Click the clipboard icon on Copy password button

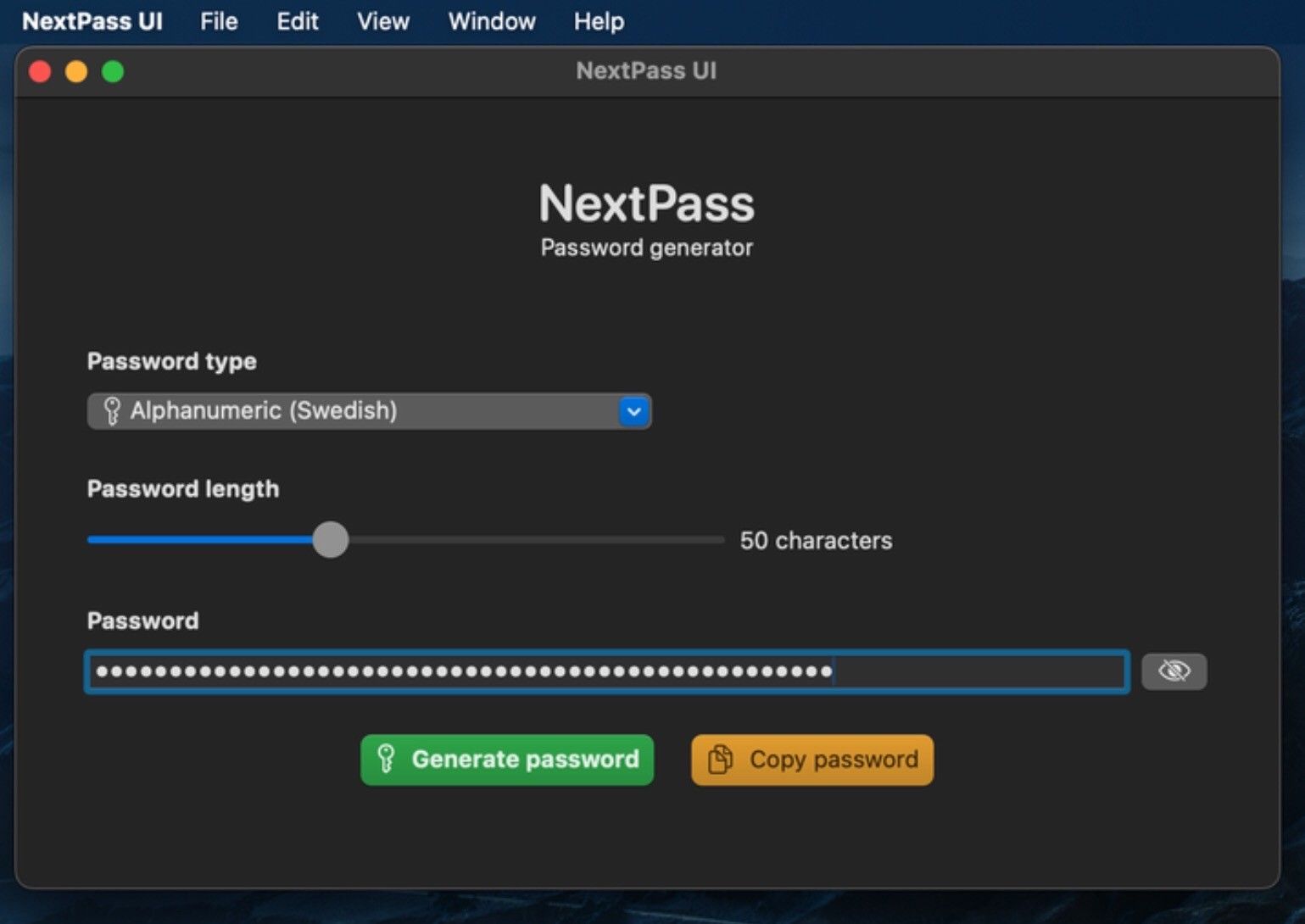722,759
